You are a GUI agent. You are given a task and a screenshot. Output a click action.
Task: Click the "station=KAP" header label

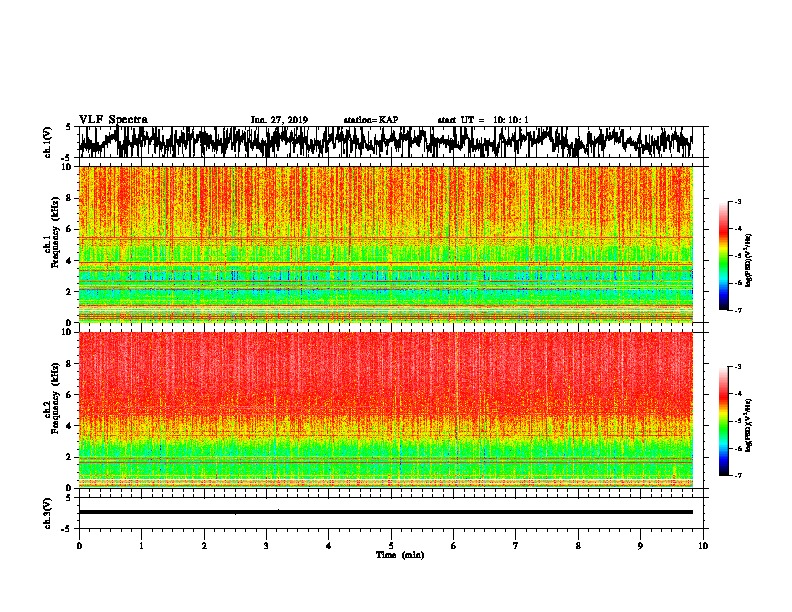[371, 120]
